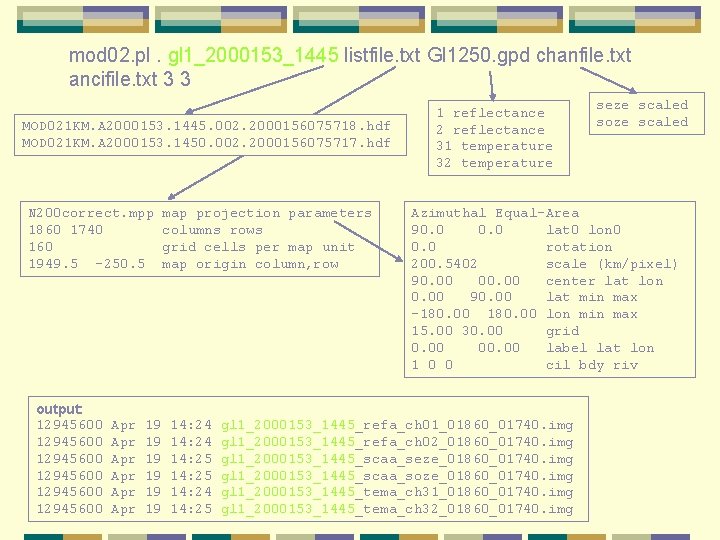This screenshot has width=720, height=540.
Task: Select green gl1_2000153_1445 in the command line
Action: [253, 56]
